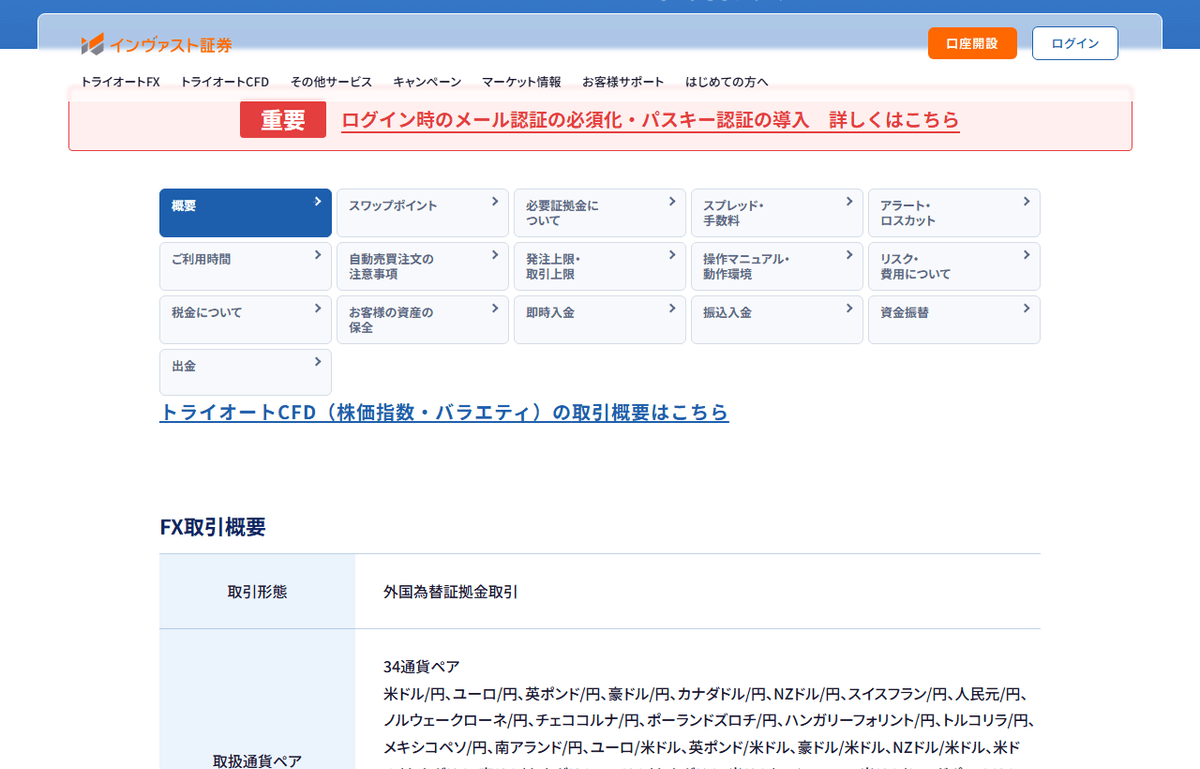The image size is (1200, 769).
Task: Click the chevron on 資金振替 button
Action: pyautogui.click(x=1027, y=308)
